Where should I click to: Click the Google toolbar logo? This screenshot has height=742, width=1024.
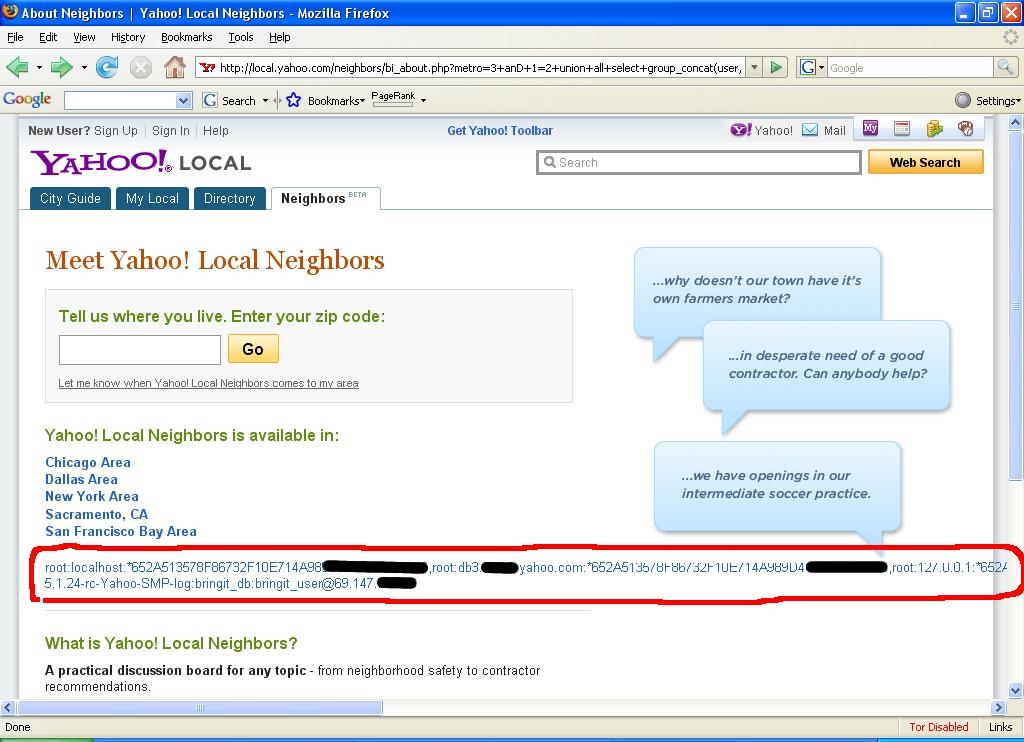[x=27, y=100]
